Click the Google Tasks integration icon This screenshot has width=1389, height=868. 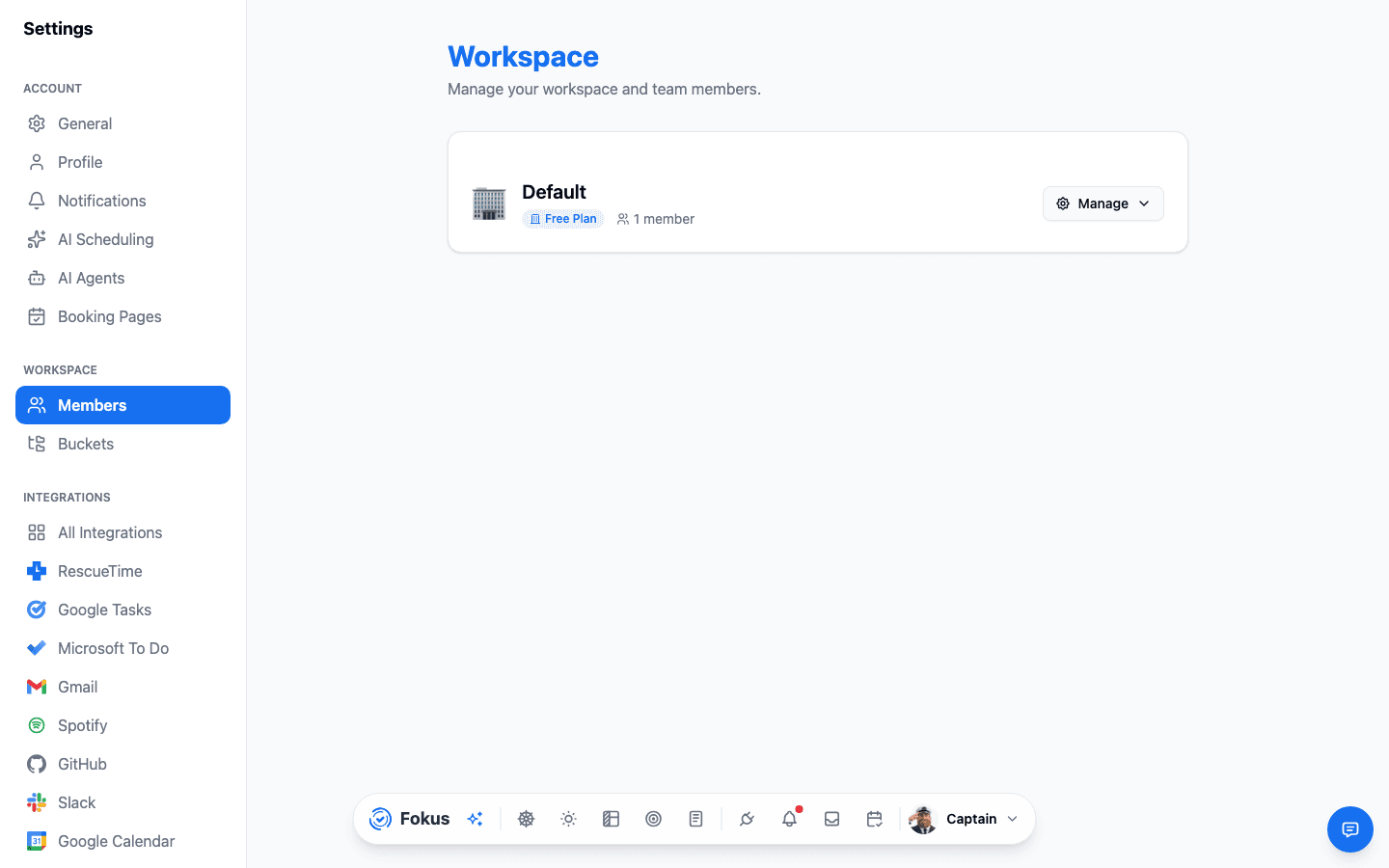(37, 610)
